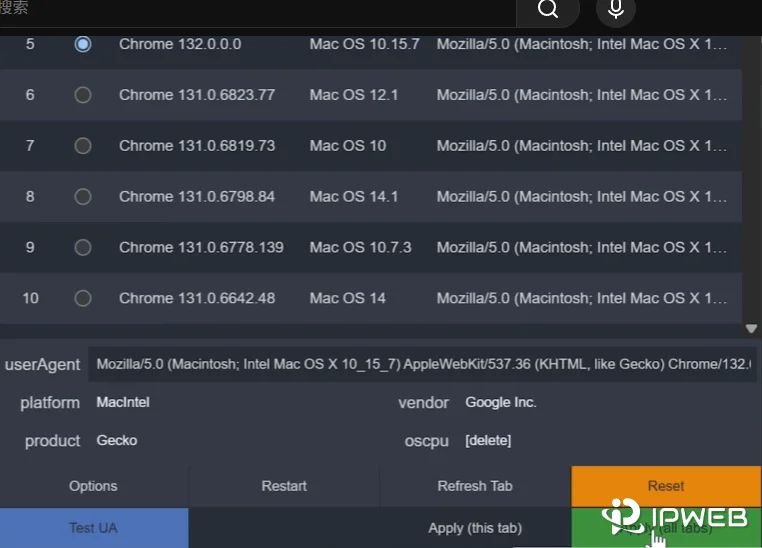Click the Mac OS 12.1 cell
Screen dimensions: 762x548
[x=354, y=95]
